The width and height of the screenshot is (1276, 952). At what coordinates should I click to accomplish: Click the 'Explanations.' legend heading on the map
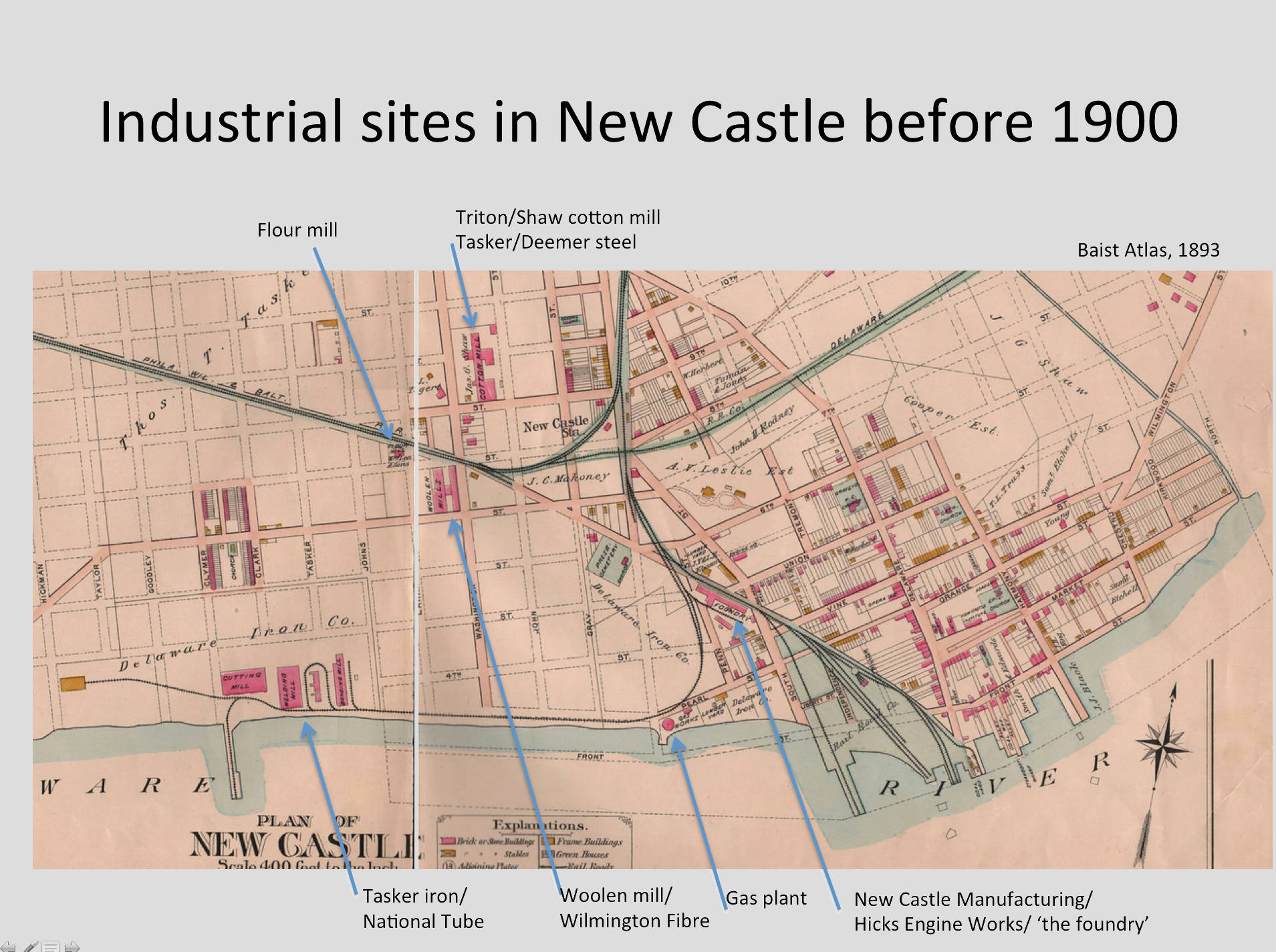[540, 825]
